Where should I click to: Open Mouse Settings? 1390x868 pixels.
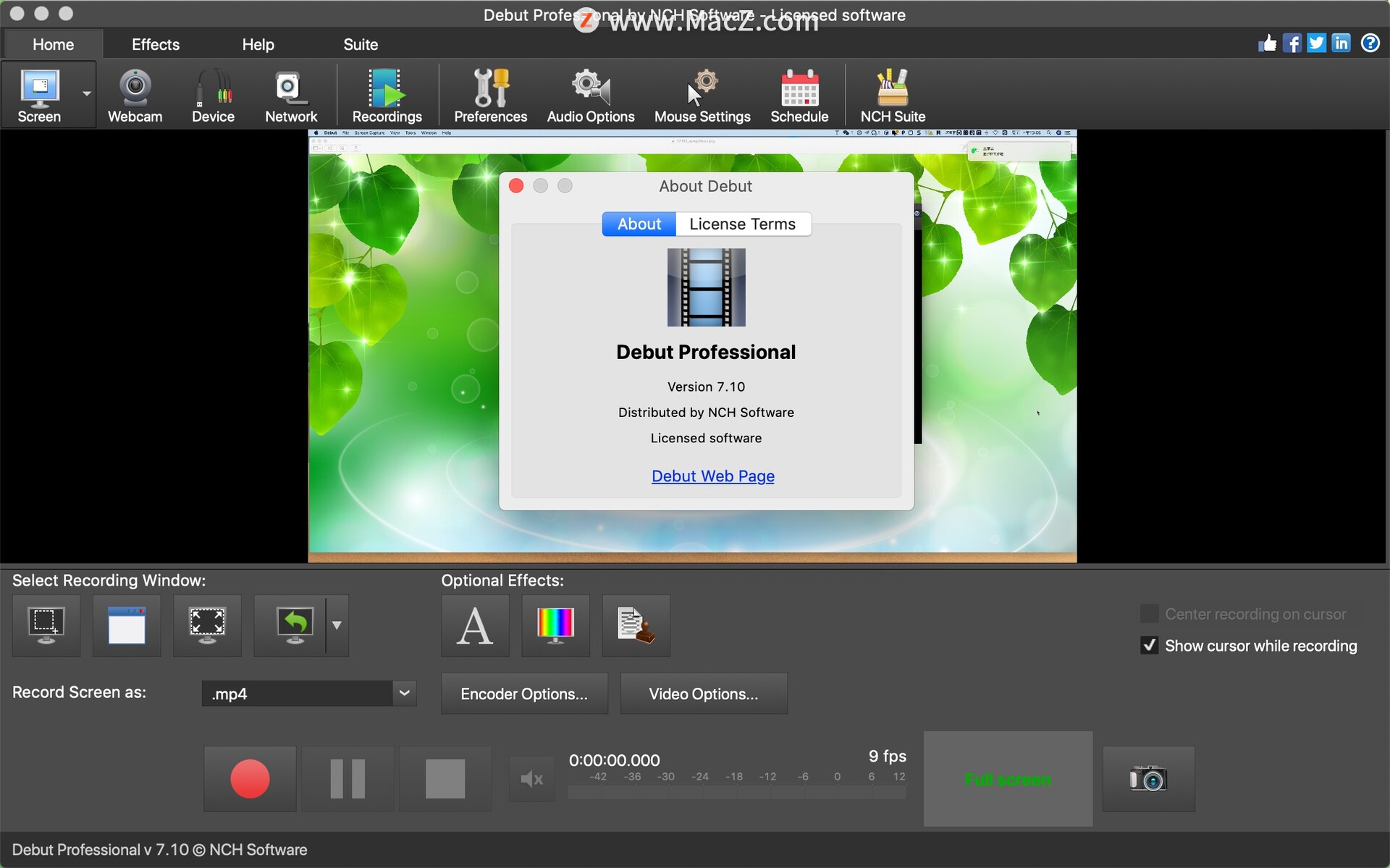[x=702, y=95]
